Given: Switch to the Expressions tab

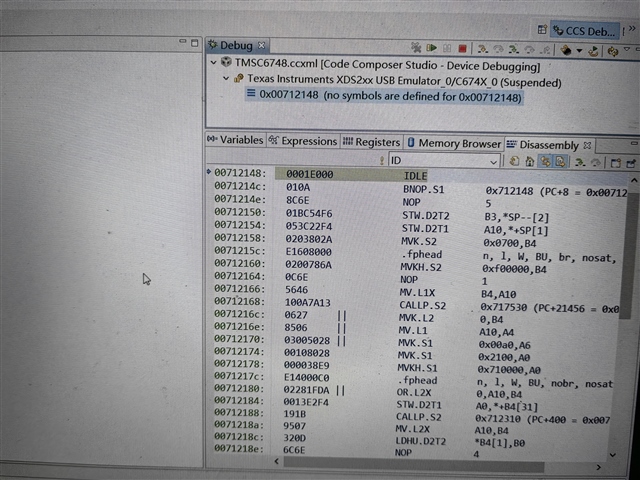Looking at the screenshot, I should [x=303, y=141].
